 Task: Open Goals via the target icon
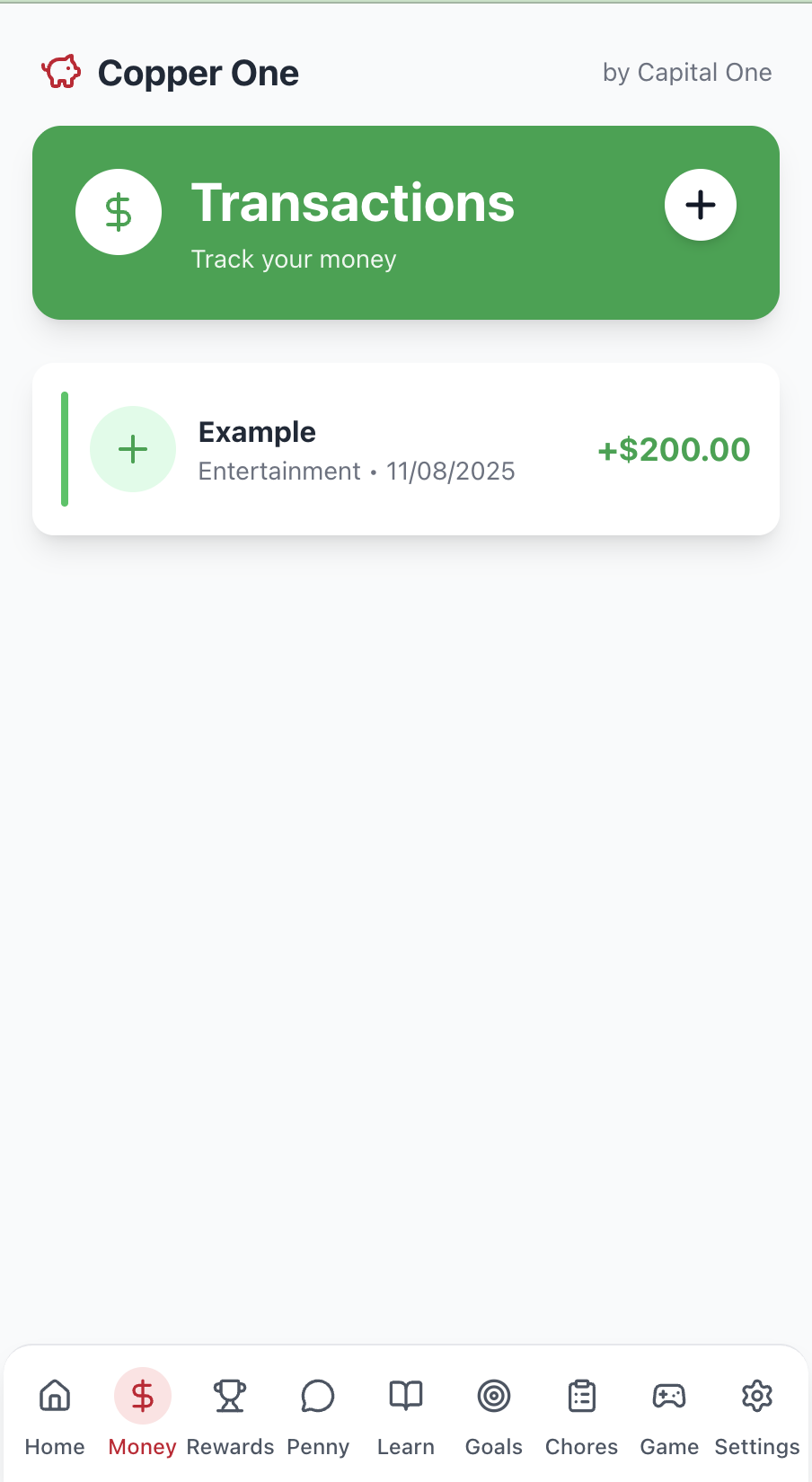[494, 1396]
